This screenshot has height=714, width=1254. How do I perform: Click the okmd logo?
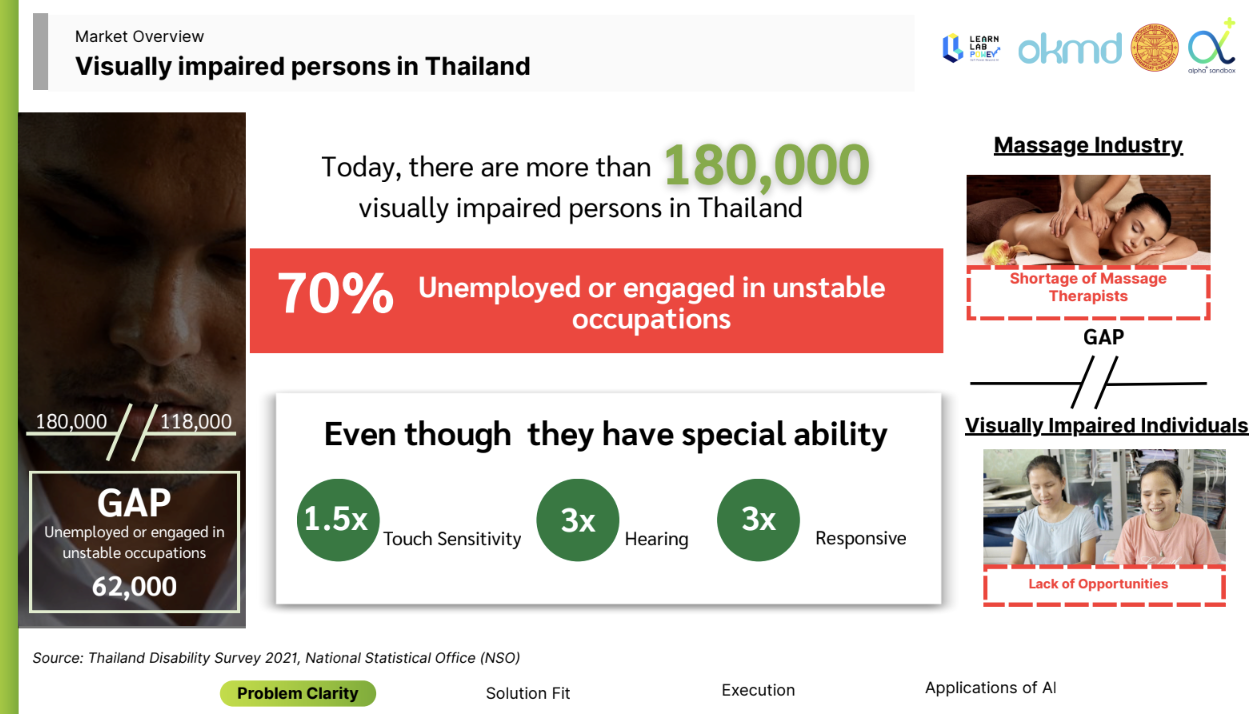1070,48
